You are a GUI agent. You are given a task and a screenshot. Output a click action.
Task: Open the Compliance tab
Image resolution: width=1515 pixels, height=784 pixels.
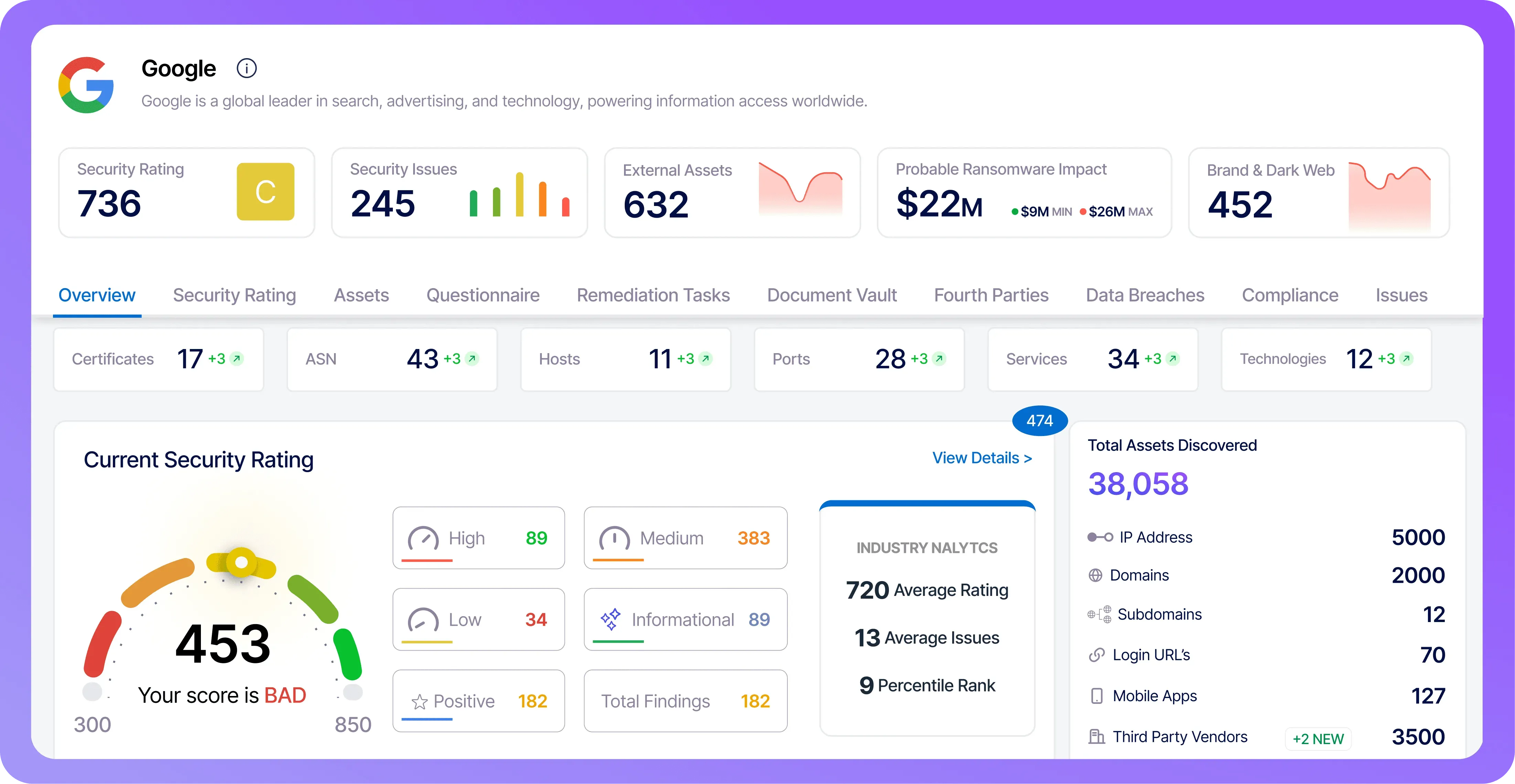[1290, 295]
